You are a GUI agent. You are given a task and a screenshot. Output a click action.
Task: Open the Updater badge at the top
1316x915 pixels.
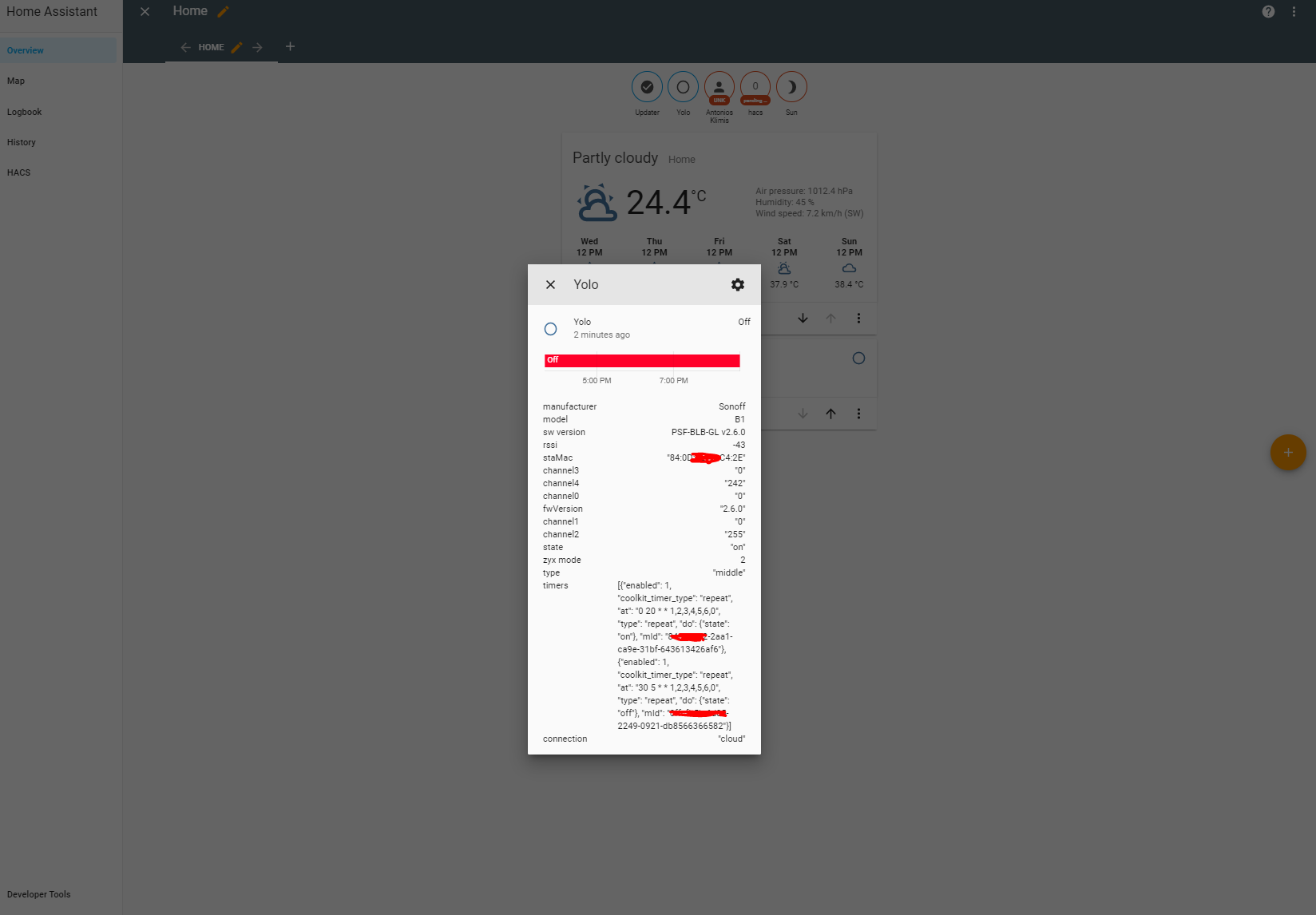click(647, 87)
